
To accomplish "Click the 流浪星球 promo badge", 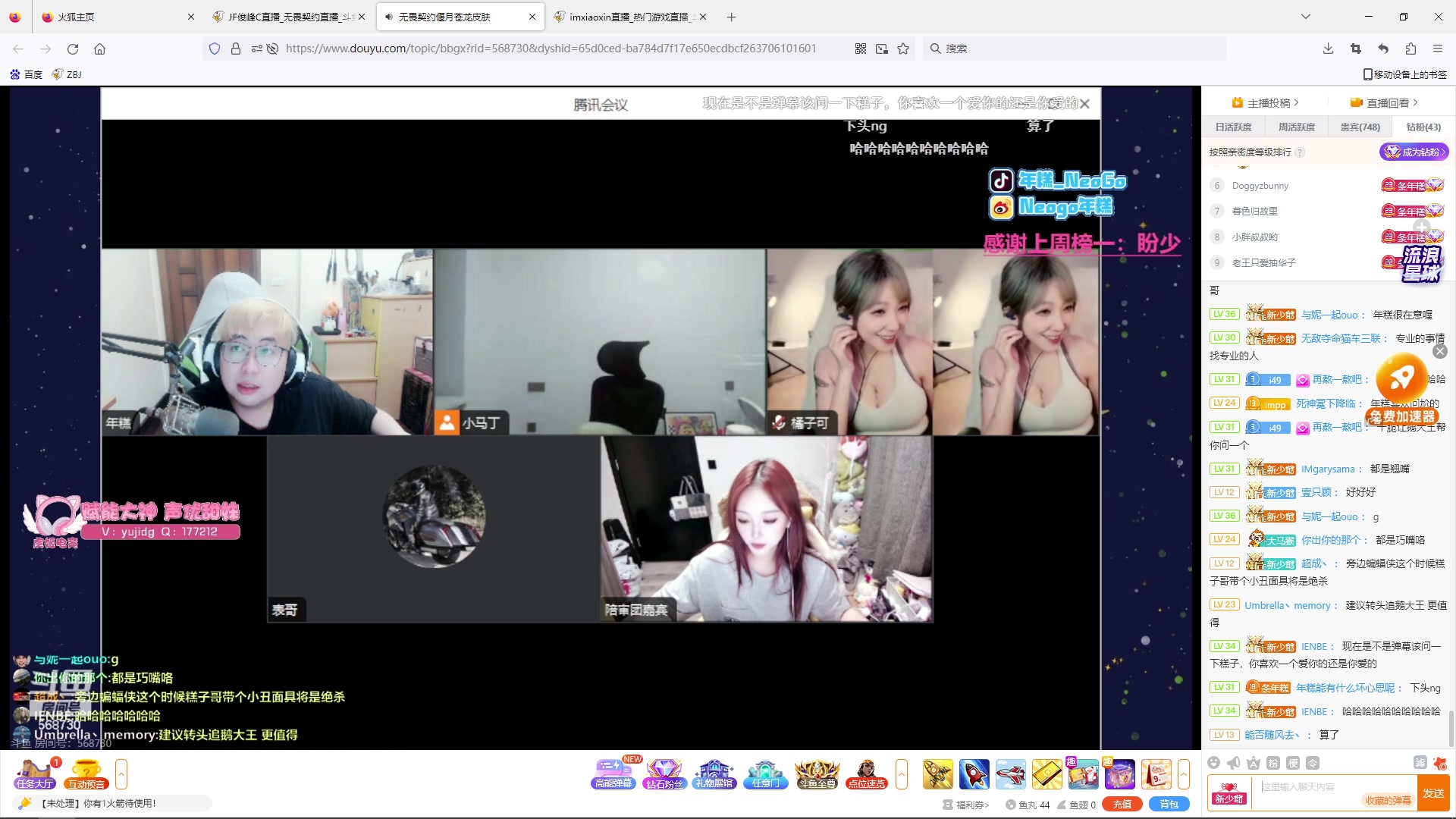I will tap(1421, 263).
